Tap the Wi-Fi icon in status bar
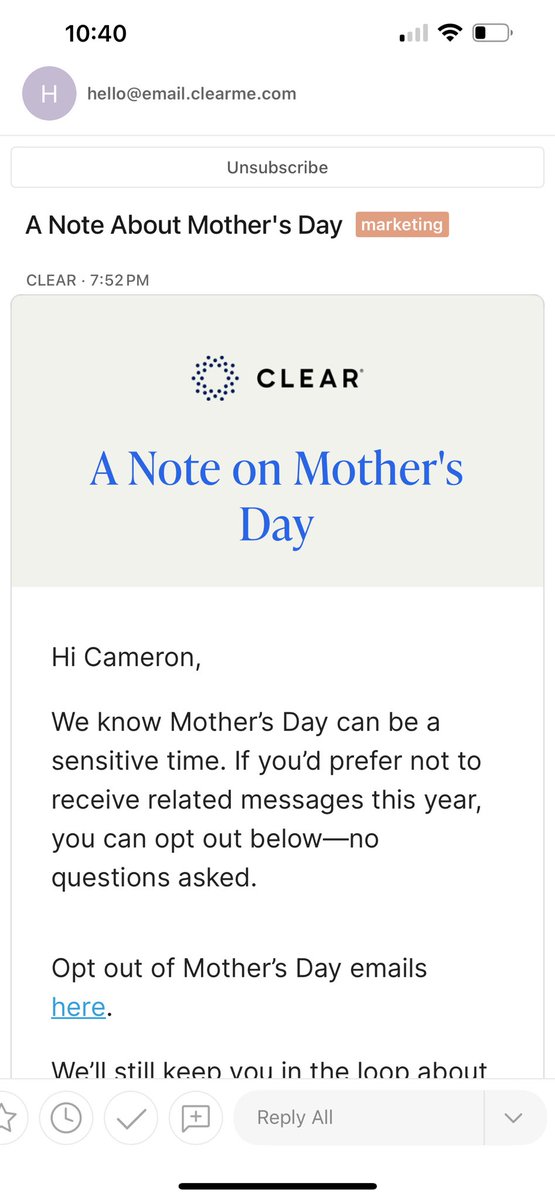The height and width of the screenshot is (1200, 555). [x=450, y=33]
